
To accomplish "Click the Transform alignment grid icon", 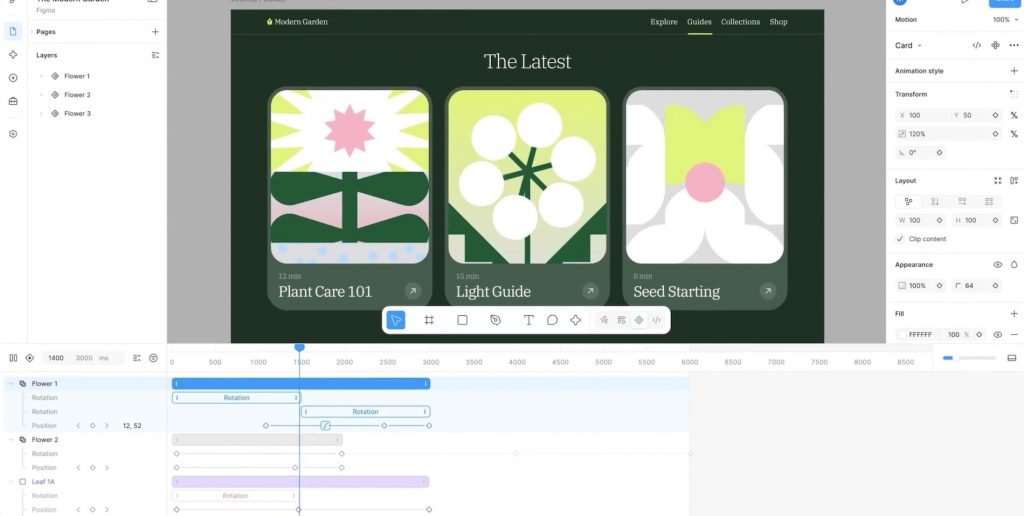I will tap(1014, 94).
